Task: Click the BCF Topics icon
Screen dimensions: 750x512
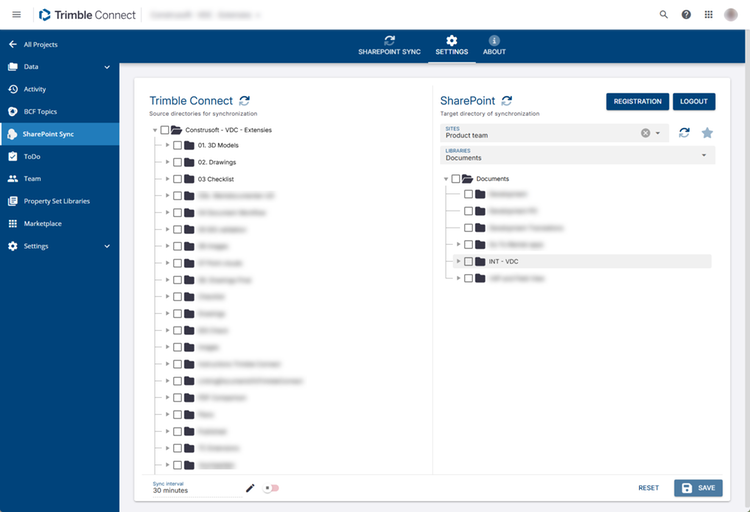Action: (13, 111)
